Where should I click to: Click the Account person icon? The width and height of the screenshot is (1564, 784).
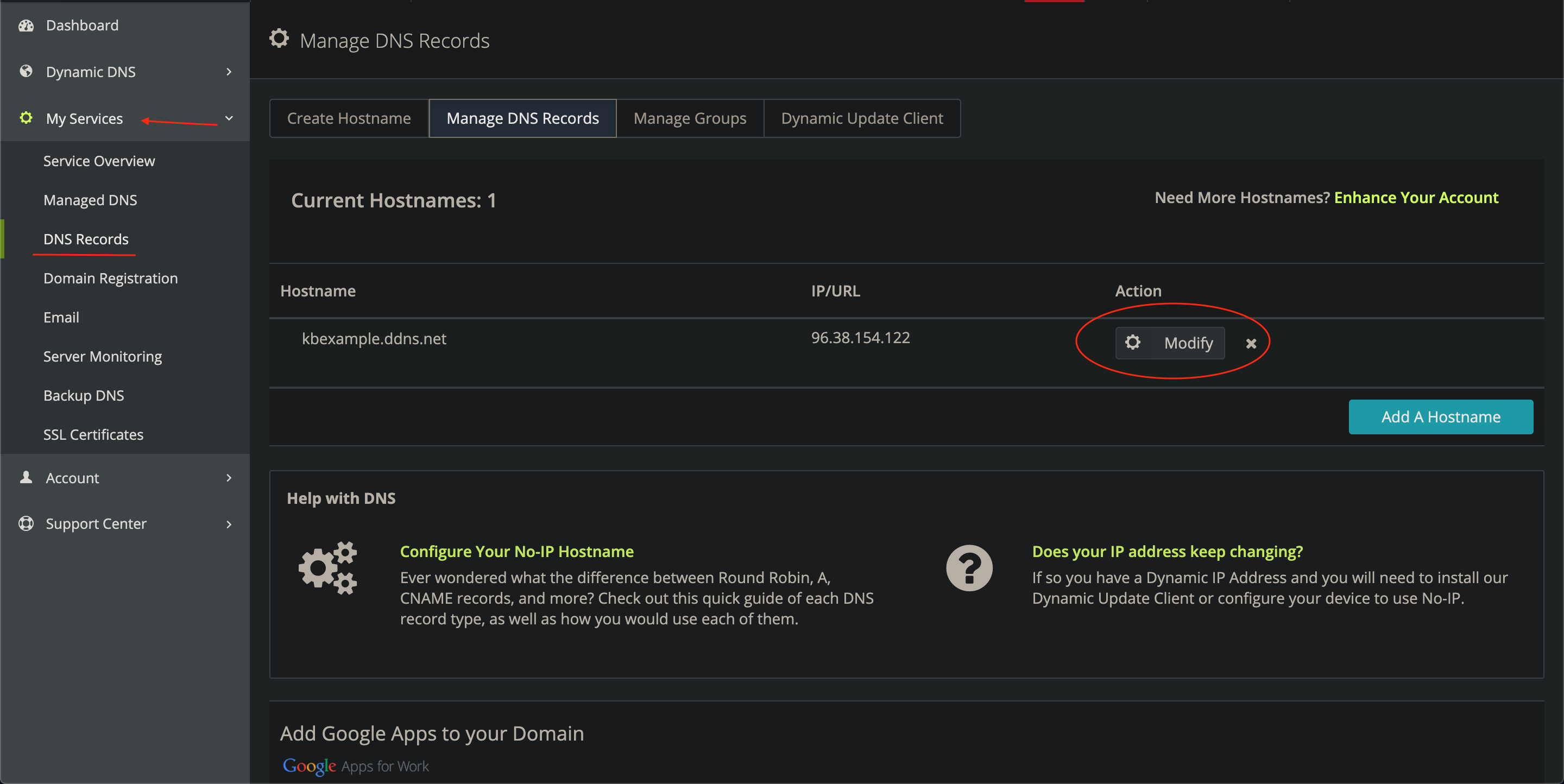coord(26,478)
